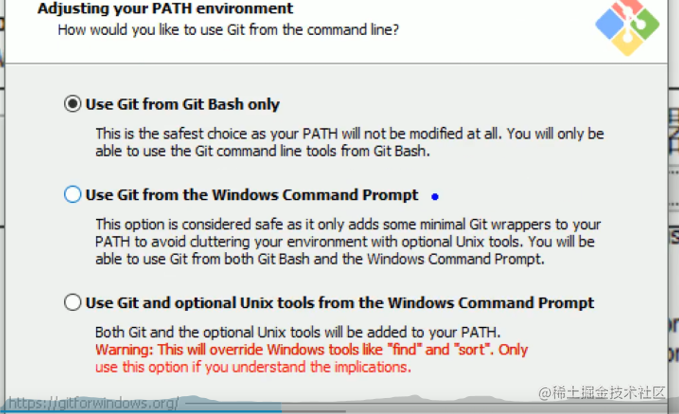Click the 'Use Git from Git Bash only' label text
This screenshot has height=414, width=679.
pyautogui.click(x=182, y=104)
